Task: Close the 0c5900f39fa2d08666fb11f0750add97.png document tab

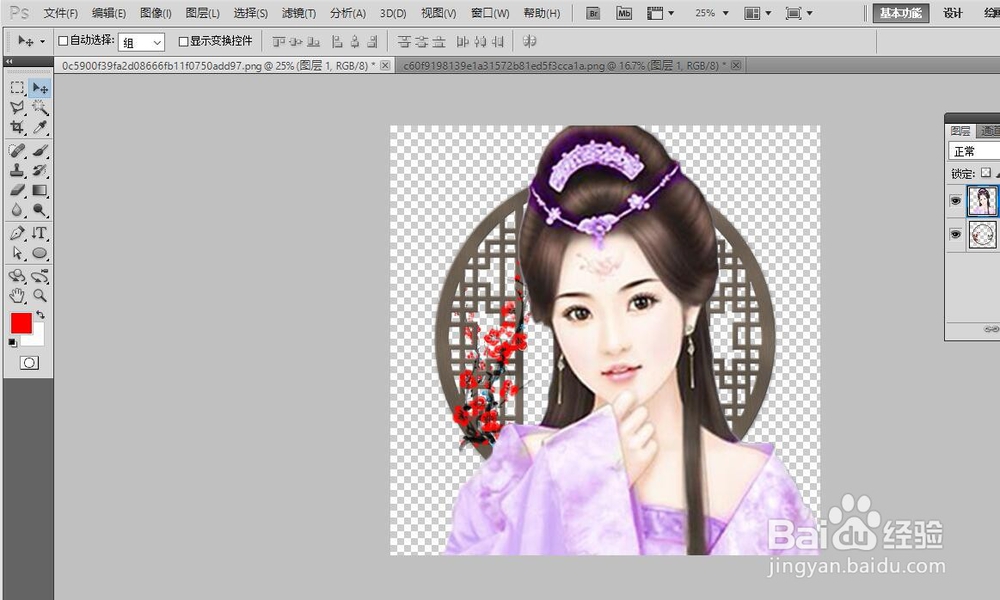Action: tap(385, 65)
